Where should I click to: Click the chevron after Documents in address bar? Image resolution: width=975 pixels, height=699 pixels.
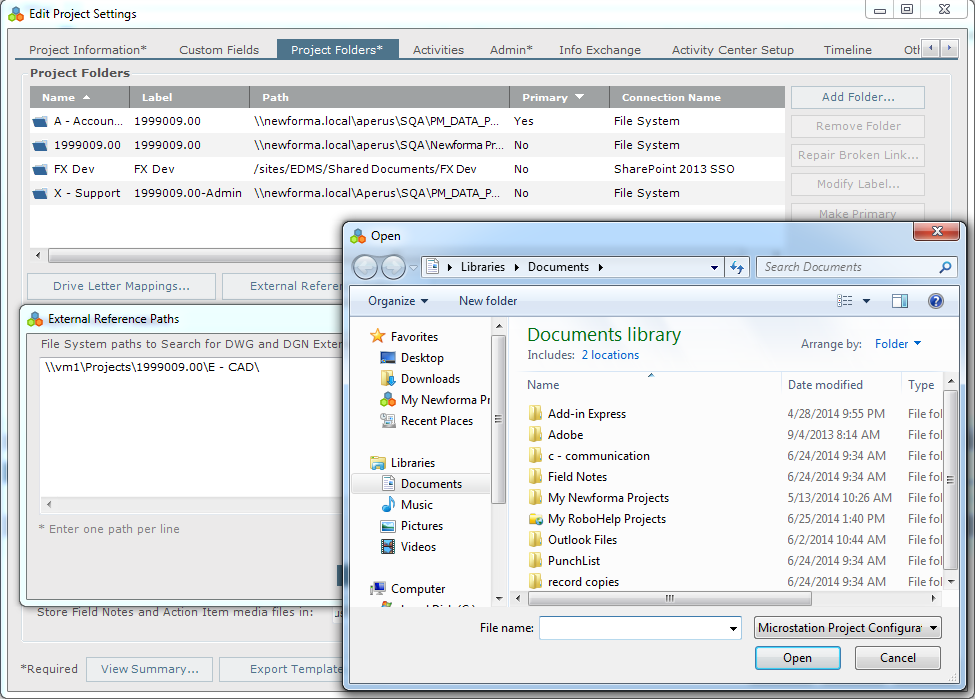point(601,267)
